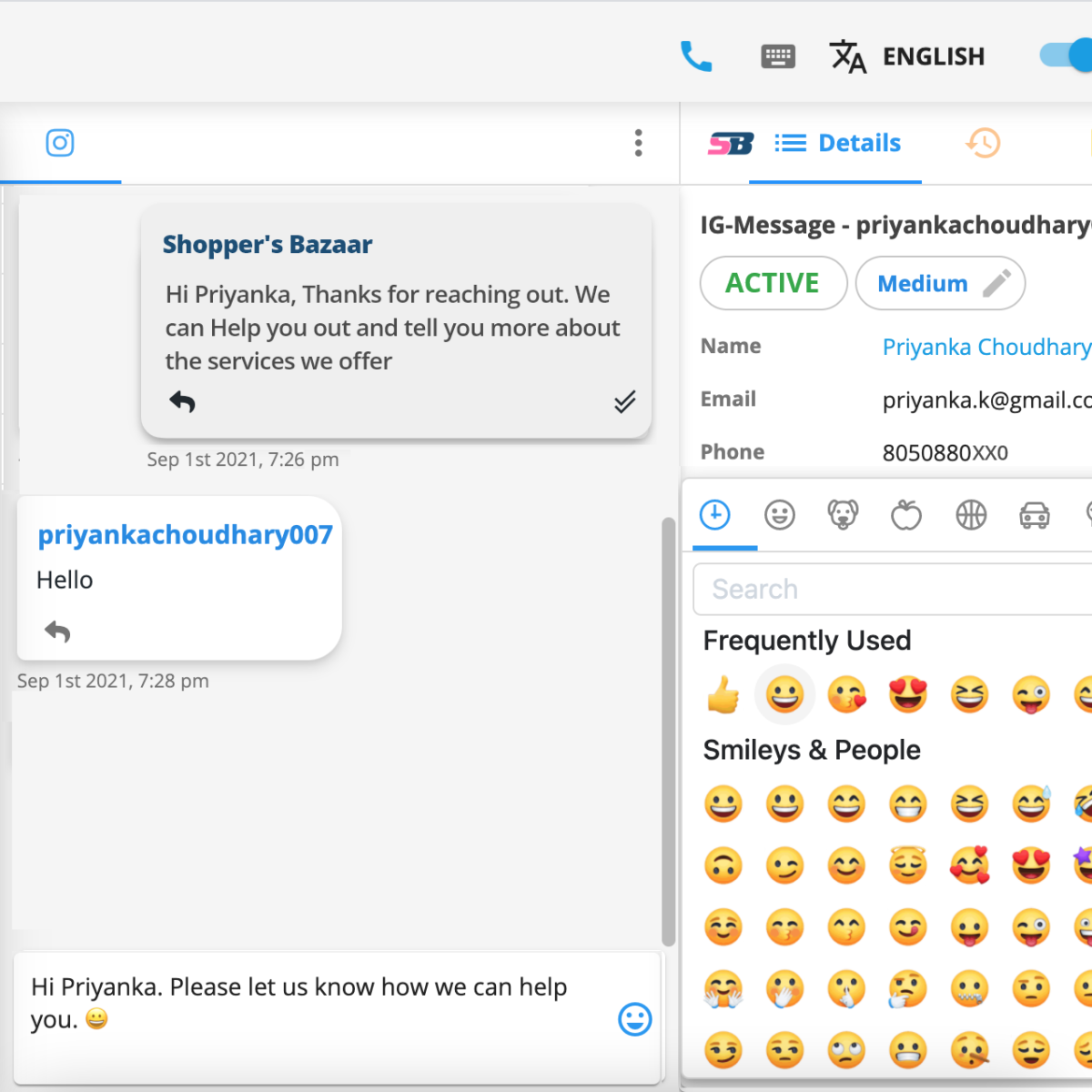Select the Activity basketball category icon

point(971,515)
